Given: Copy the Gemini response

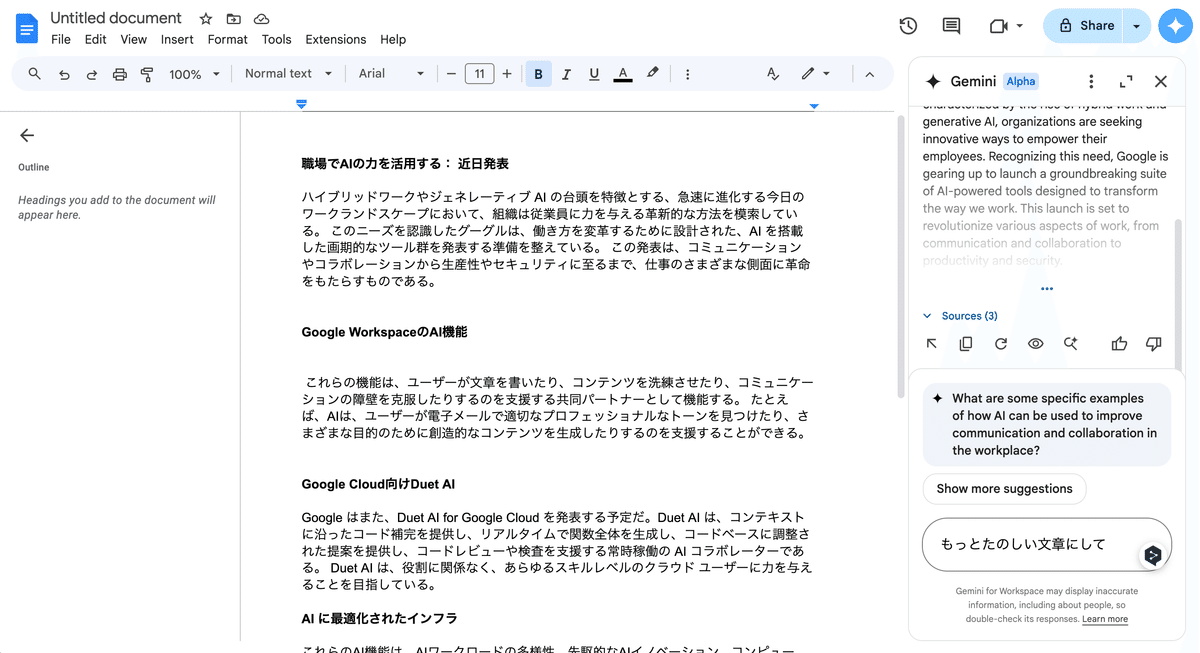Looking at the screenshot, I should pos(966,344).
